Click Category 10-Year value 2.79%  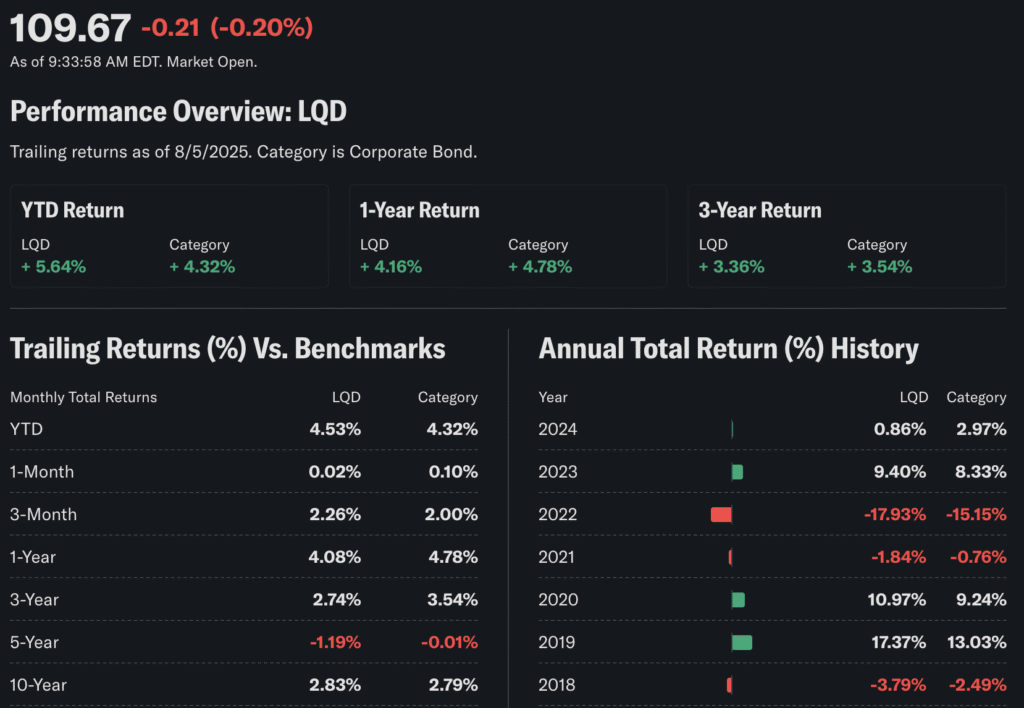[453, 685]
